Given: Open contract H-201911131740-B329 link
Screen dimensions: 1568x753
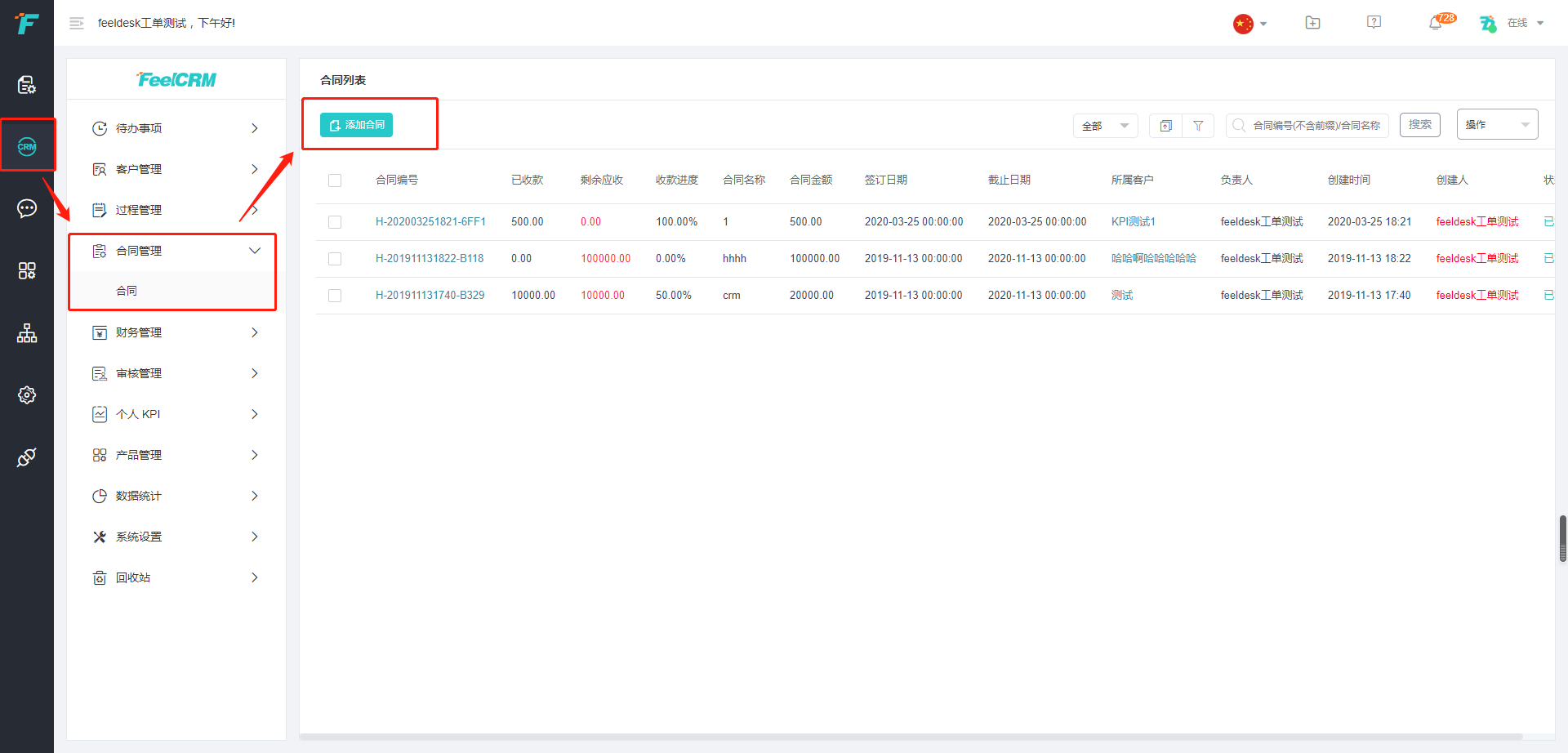Looking at the screenshot, I should tap(430, 296).
